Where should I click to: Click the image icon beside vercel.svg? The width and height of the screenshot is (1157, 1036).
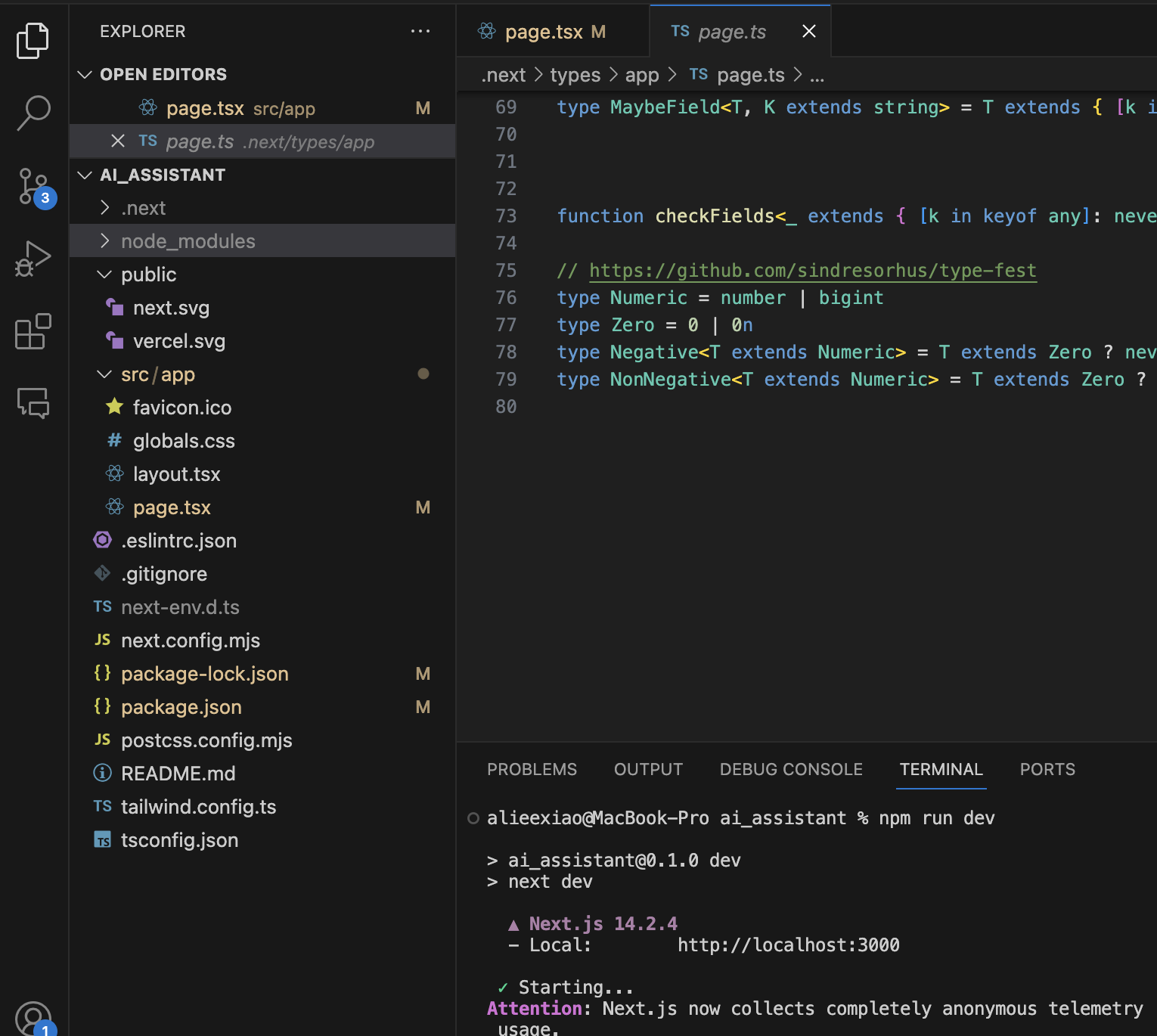[x=114, y=340]
